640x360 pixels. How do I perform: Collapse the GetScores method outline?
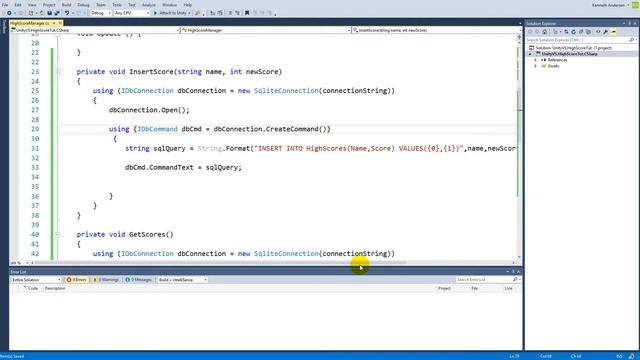pos(58,235)
